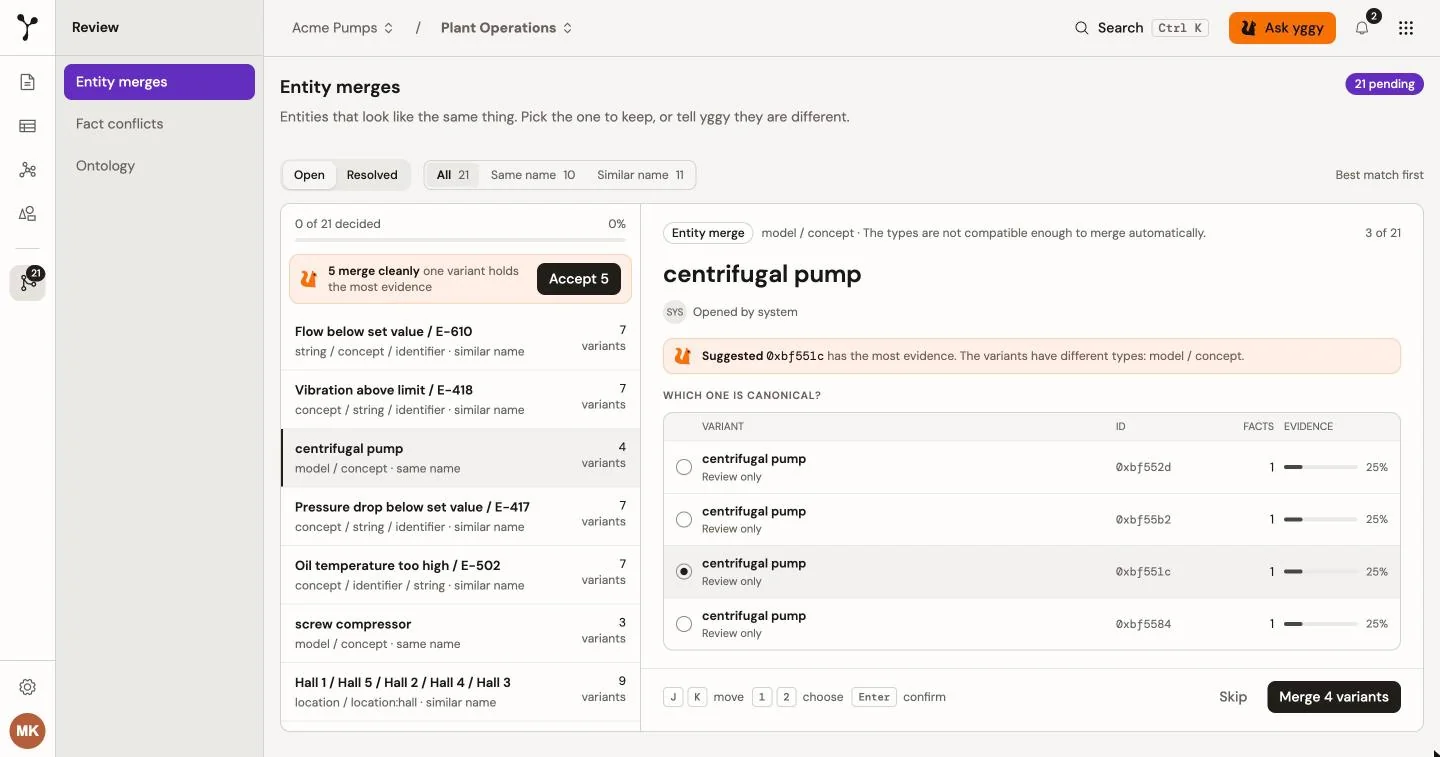Filter by Same name 10
Viewport: 1440px width, 757px height.
[x=533, y=175]
